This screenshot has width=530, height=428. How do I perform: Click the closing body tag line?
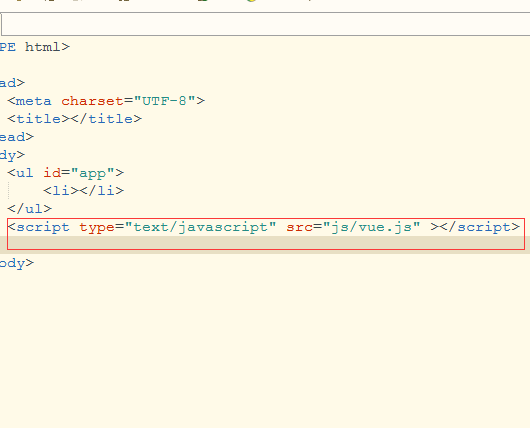click(x=17, y=263)
